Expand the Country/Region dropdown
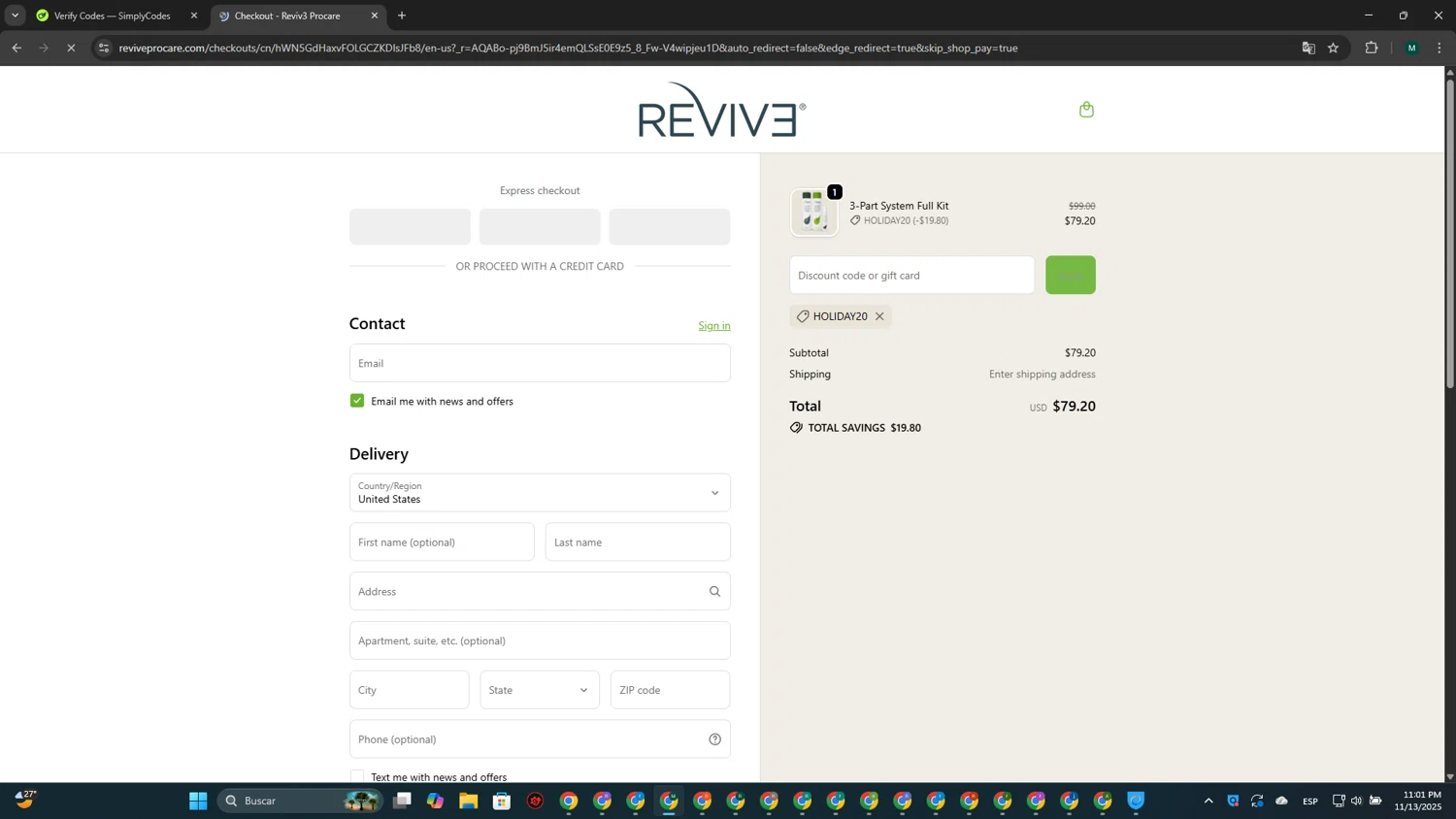 coord(540,493)
